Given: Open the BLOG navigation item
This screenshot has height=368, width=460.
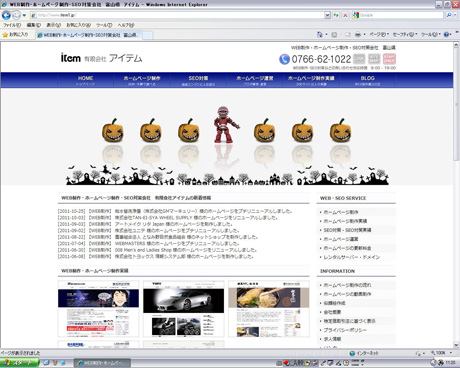Looking at the screenshot, I should coord(367,80).
